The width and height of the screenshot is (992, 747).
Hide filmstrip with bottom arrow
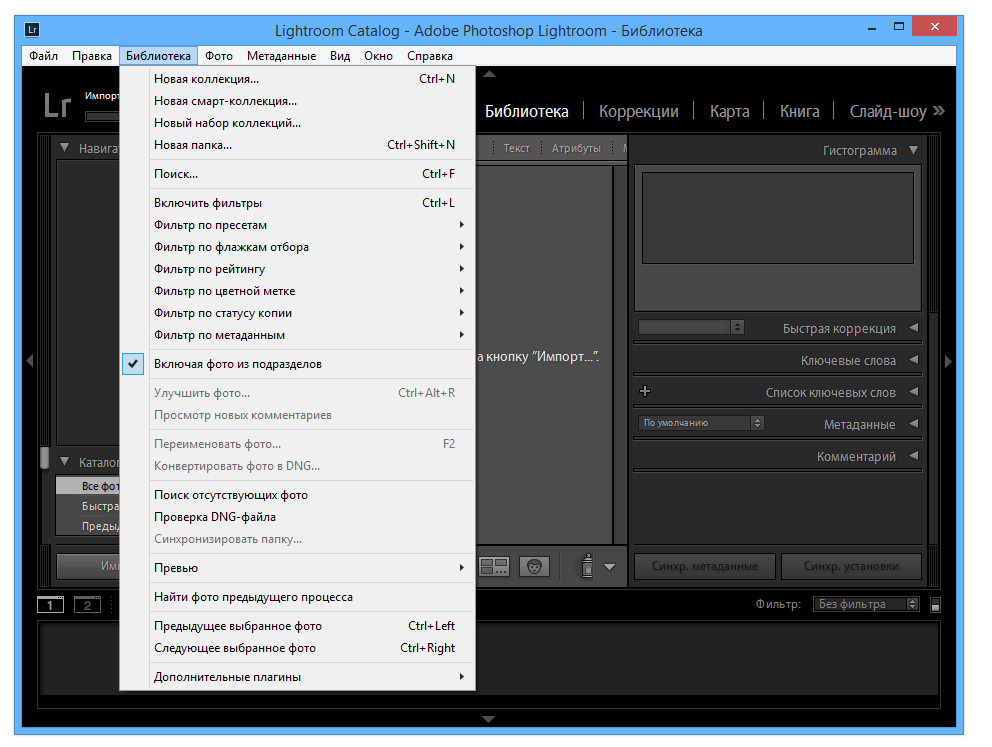pyautogui.click(x=488, y=719)
